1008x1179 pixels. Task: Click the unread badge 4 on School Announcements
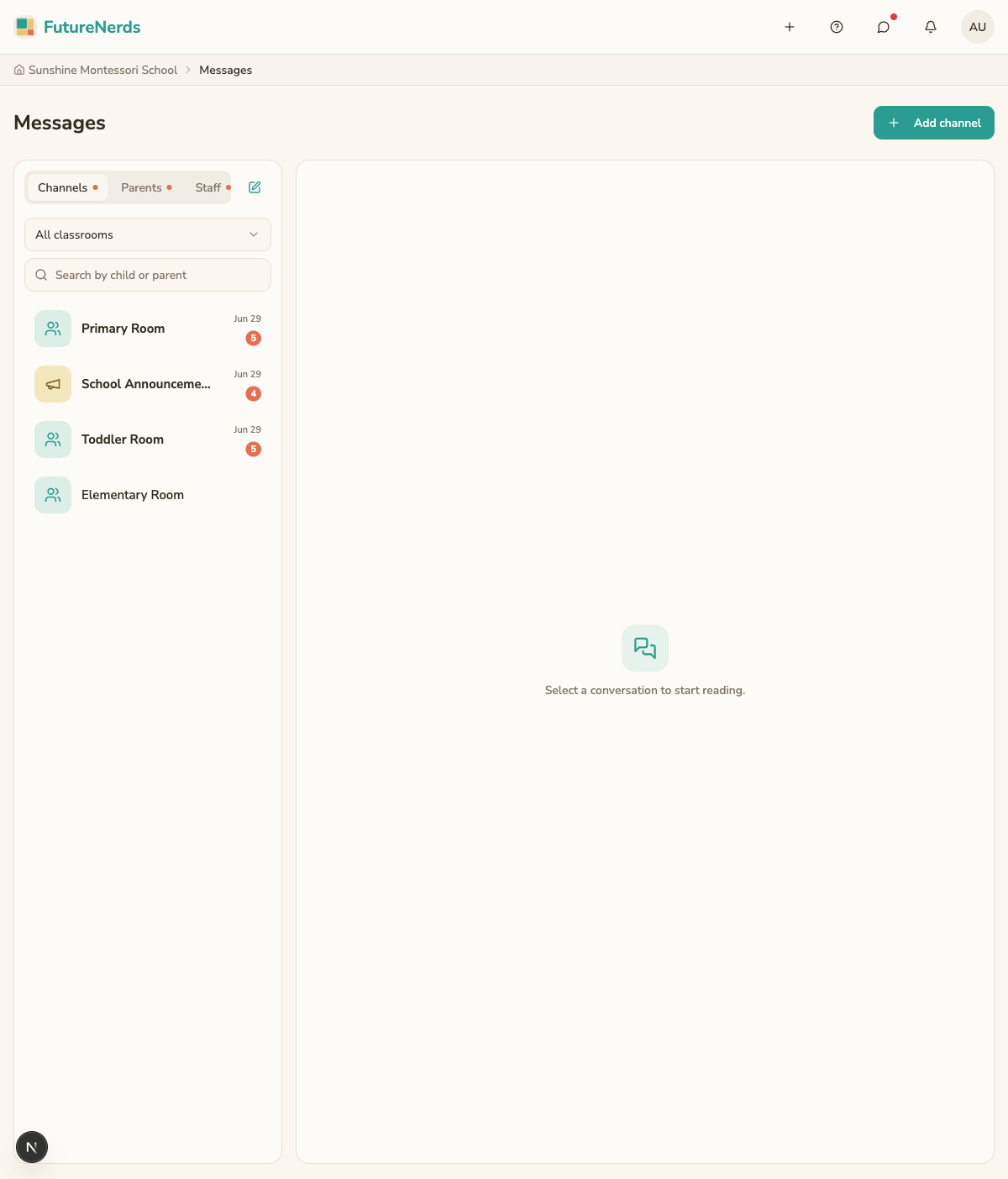(254, 394)
